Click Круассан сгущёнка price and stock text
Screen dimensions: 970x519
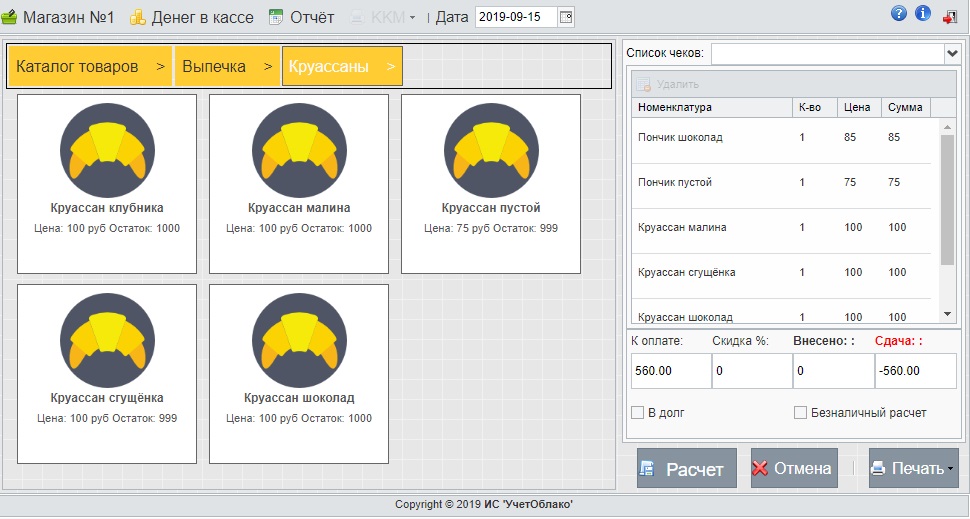coord(107,418)
